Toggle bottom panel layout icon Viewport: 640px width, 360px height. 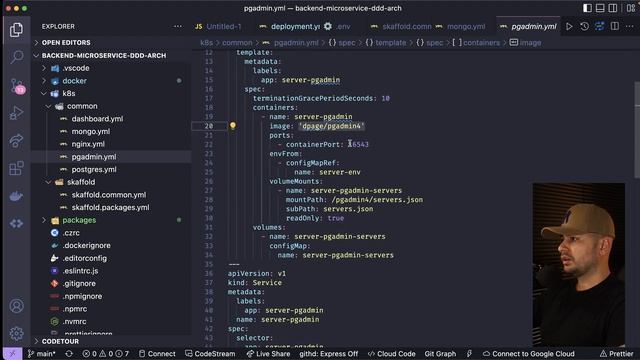(600, 8)
